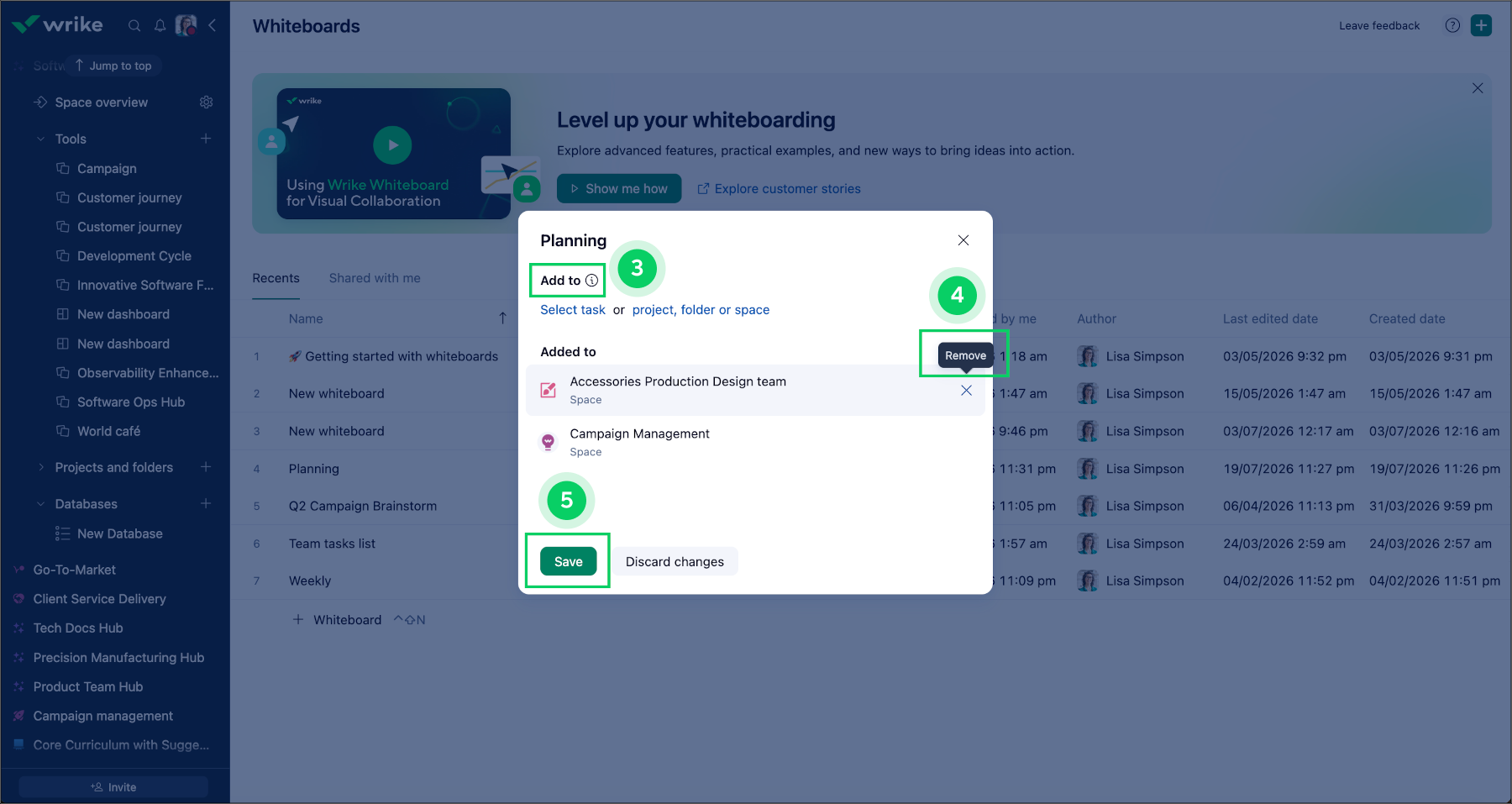The width and height of the screenshot is (1512, 804).
Task: Select Campaign Management entry in Added to list
Action: [x=755, y=442]
